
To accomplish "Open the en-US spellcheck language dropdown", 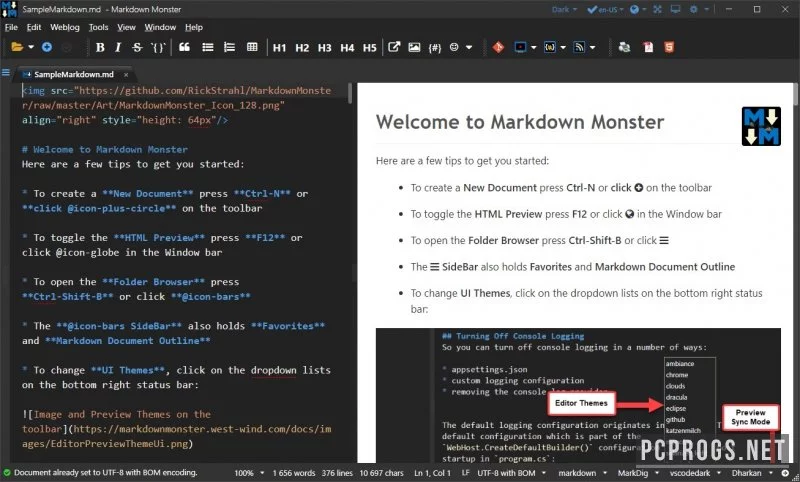I will [605, 9].
